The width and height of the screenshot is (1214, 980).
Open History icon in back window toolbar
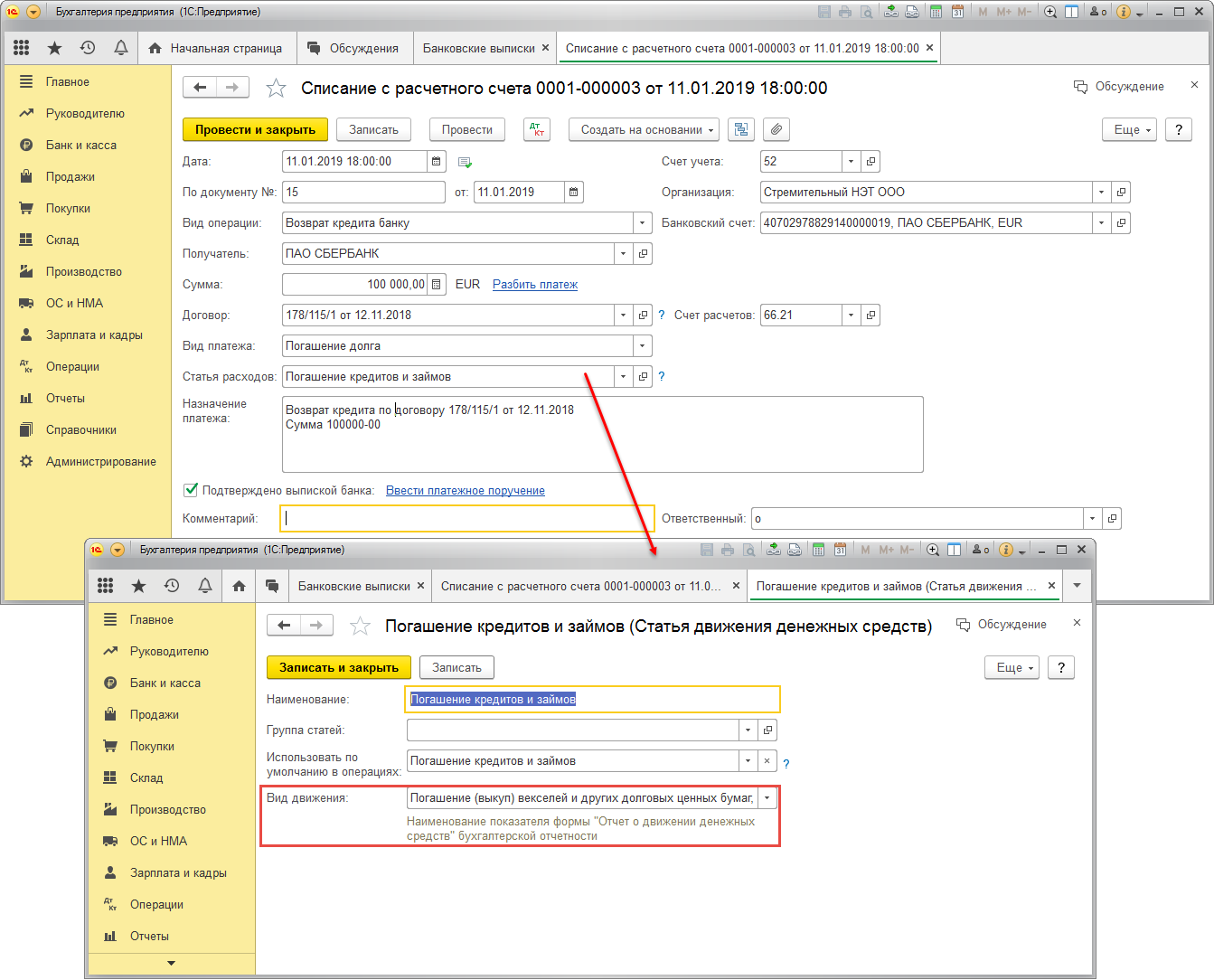click(x=88, y=48)
